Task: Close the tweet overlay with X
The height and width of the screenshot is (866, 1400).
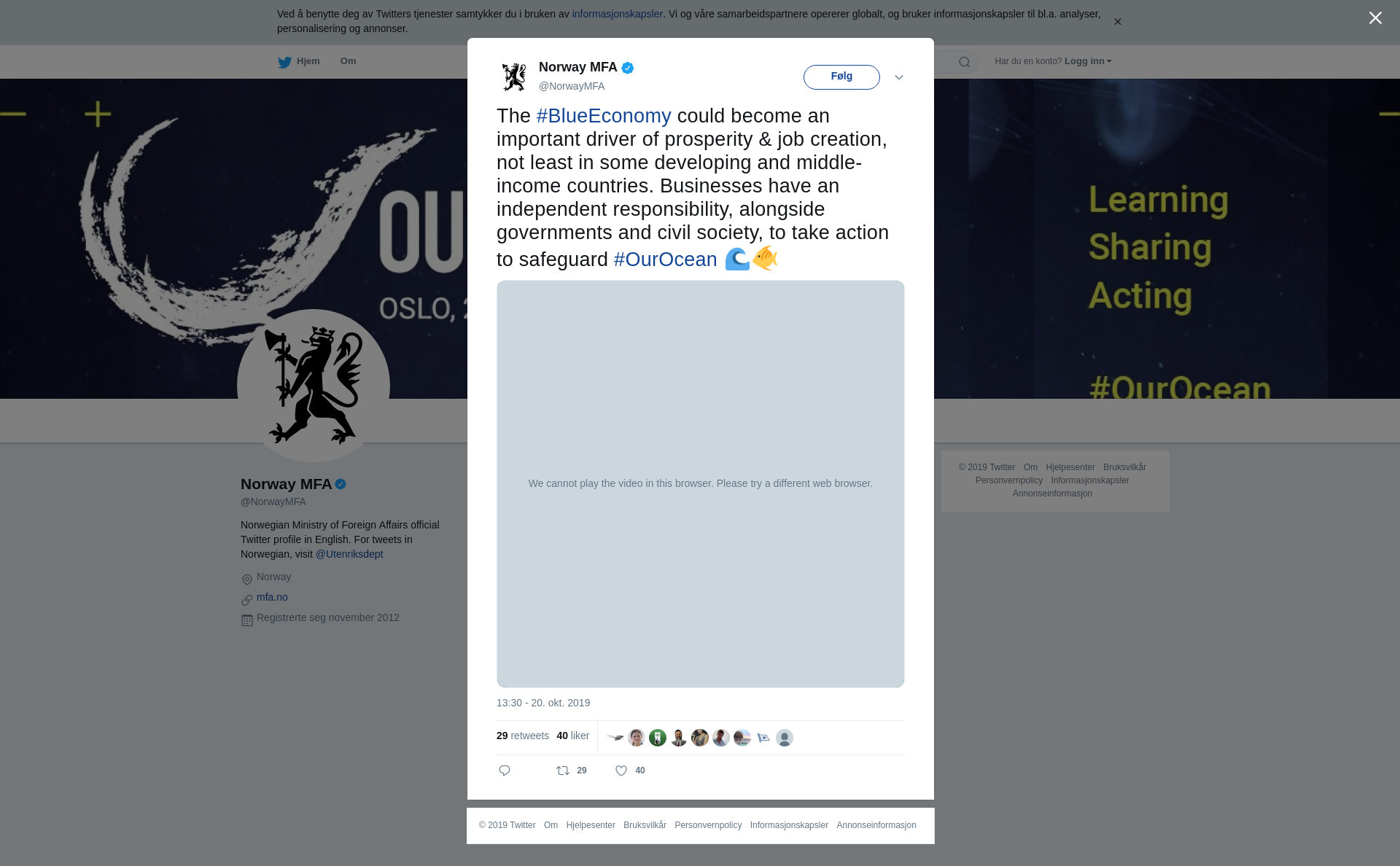Action: (x=1375, y=18)
